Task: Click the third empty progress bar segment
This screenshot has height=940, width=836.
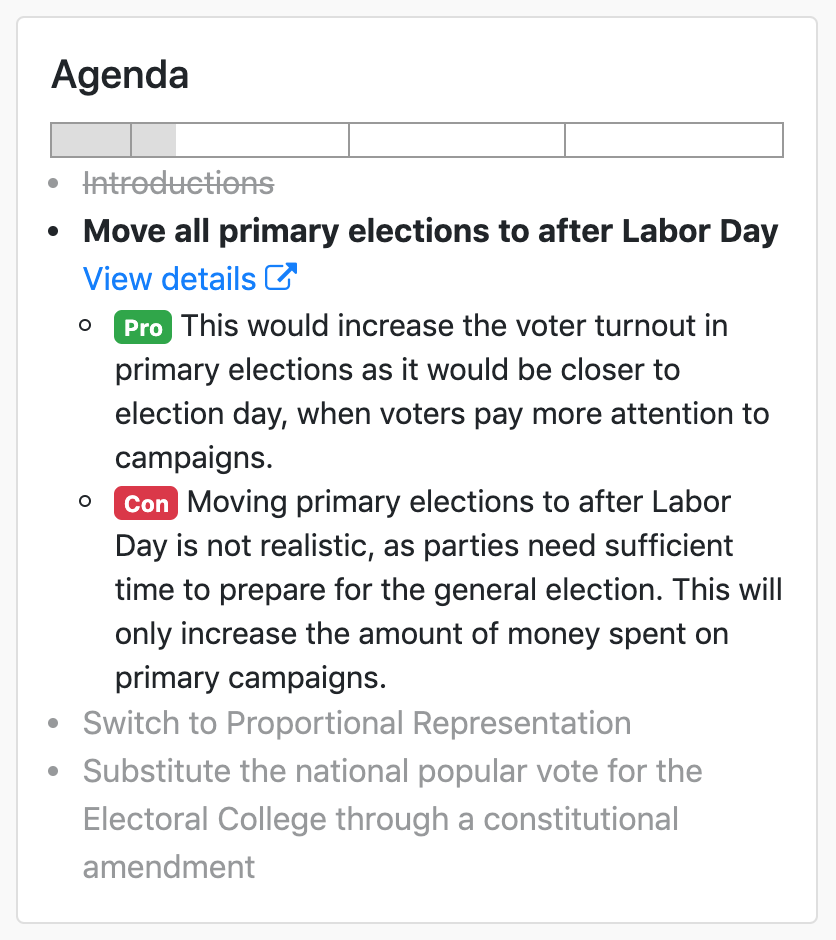Action: click(x=457, y=140)
